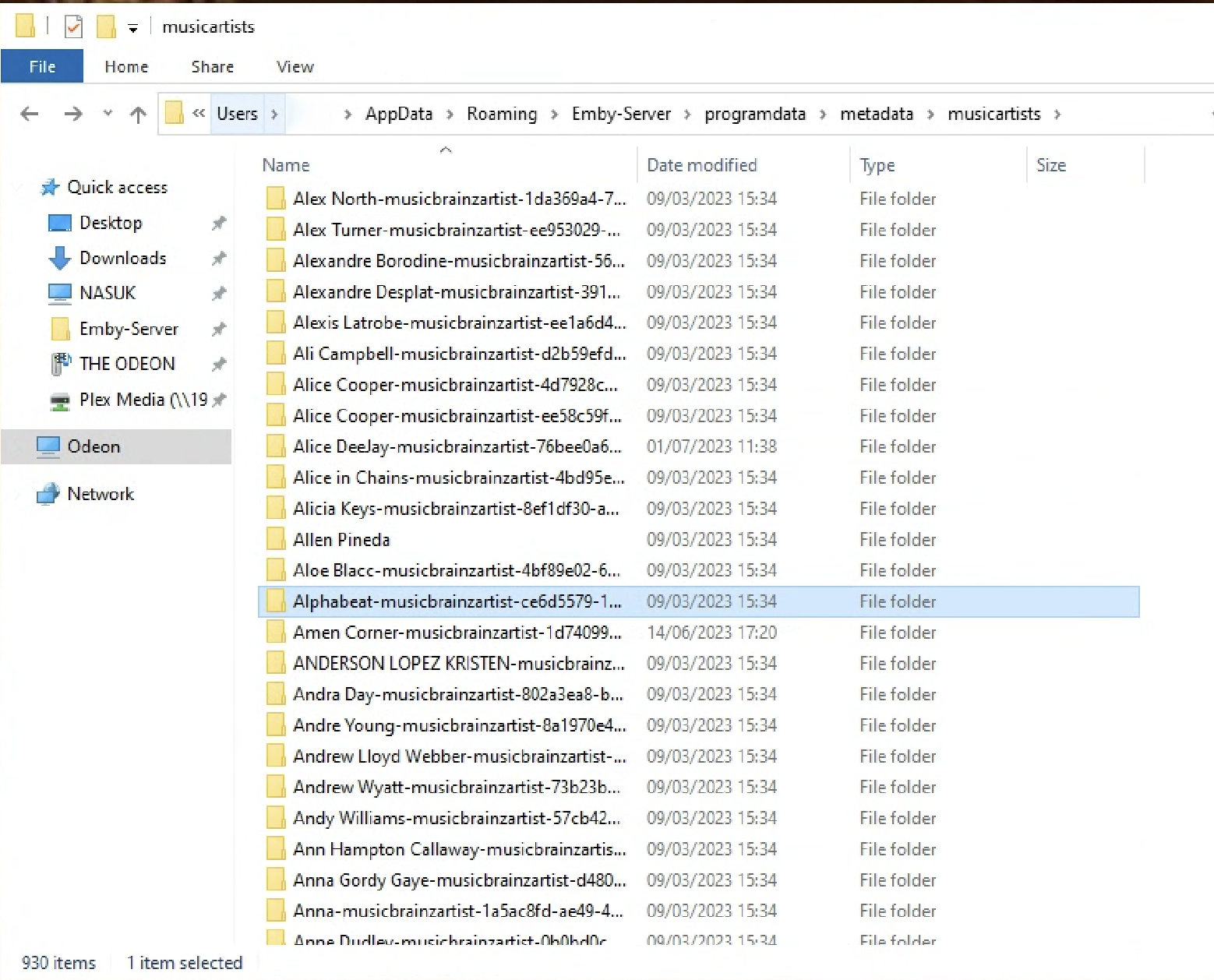
Task: Click Emby-Server in the address breadcrumb
Action: (620, 115)
